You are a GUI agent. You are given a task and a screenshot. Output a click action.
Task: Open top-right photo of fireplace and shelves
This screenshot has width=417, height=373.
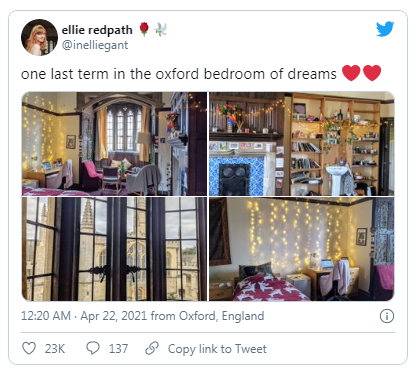tap(302, 144)
